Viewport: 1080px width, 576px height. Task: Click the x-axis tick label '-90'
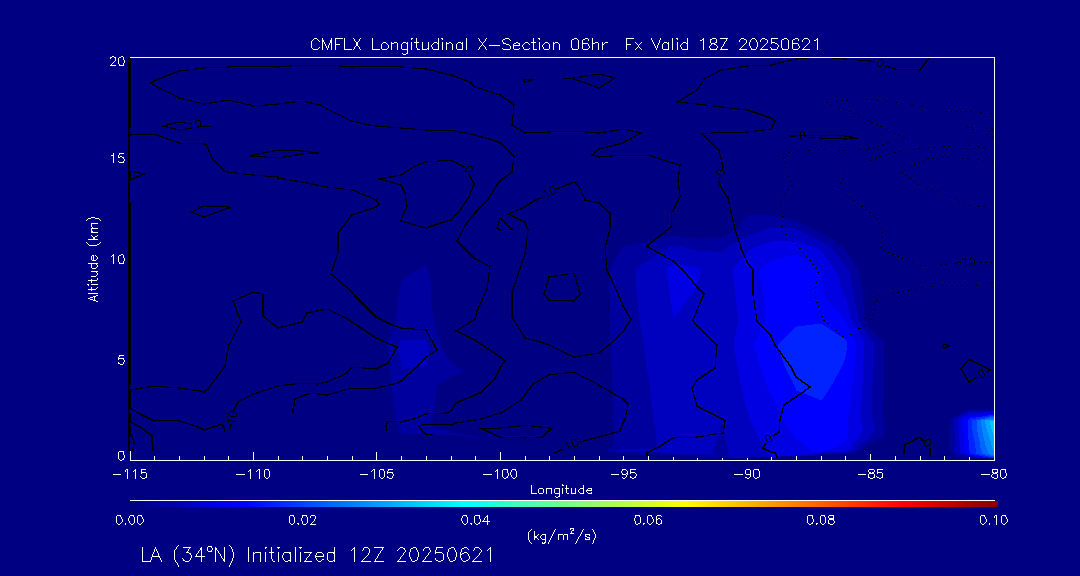747,476
